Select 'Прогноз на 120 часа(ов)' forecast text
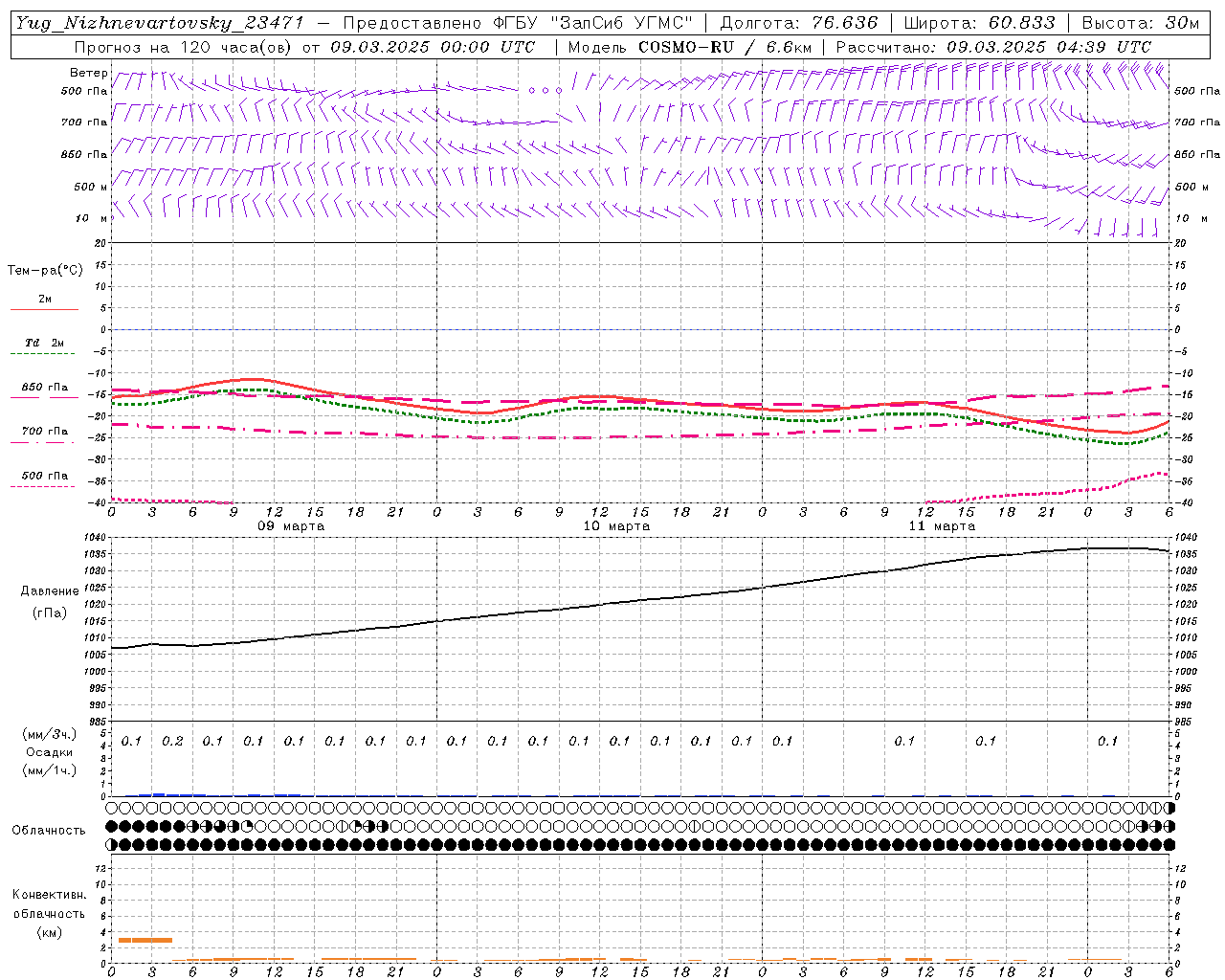 185,47
